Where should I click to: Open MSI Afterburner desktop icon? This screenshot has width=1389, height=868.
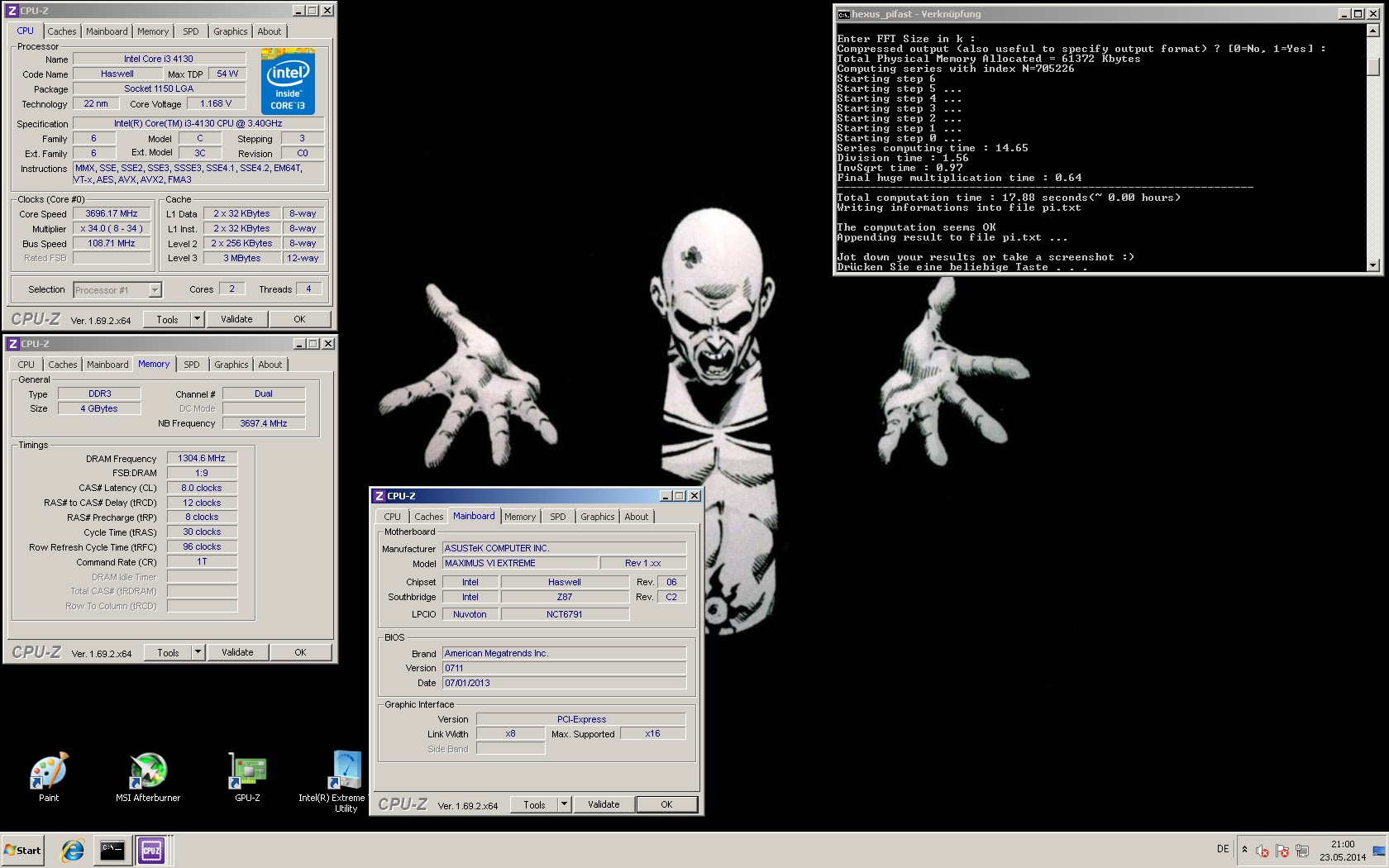pyautogui.click(x=148, y=777)
